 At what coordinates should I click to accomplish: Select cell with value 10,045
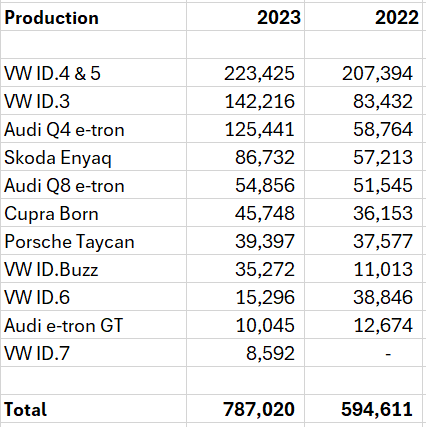245,325
